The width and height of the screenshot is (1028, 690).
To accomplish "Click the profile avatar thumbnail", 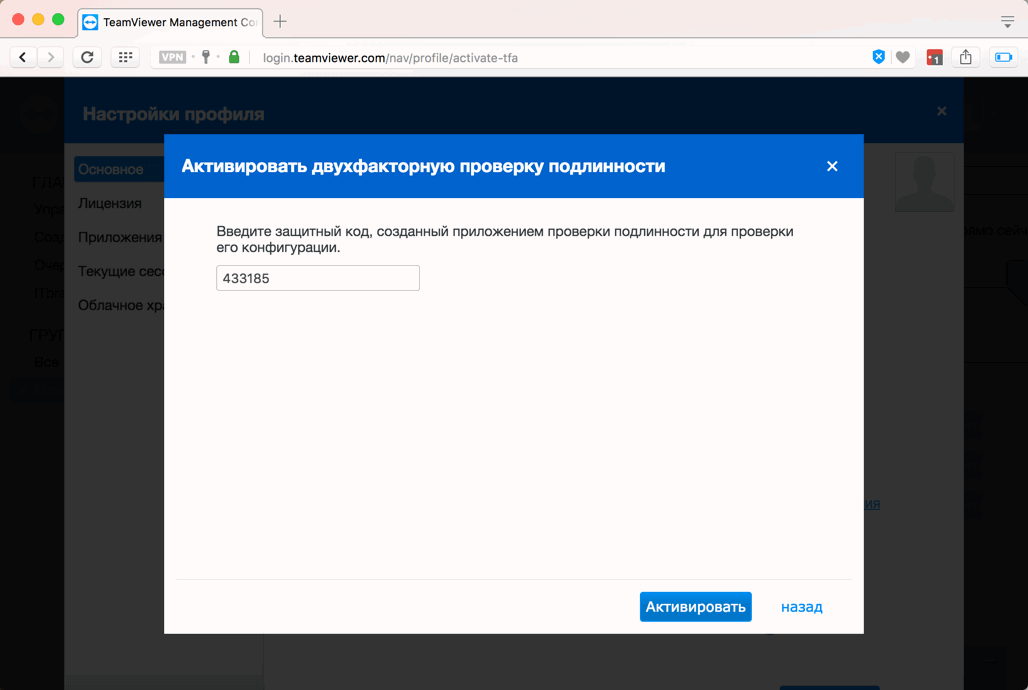I will coord(924,182).
